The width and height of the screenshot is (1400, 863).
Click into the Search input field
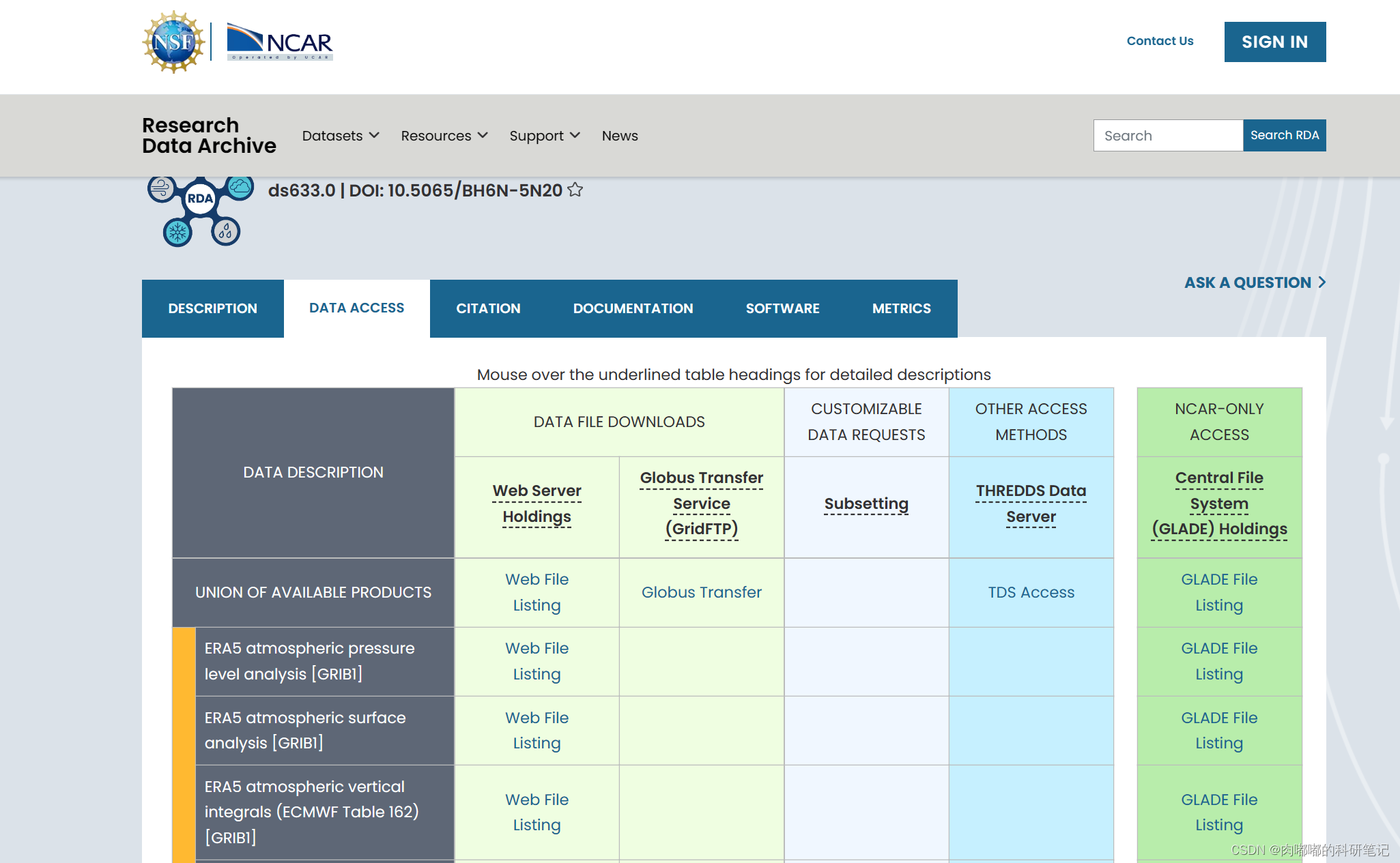click(x=1168, y=136)
